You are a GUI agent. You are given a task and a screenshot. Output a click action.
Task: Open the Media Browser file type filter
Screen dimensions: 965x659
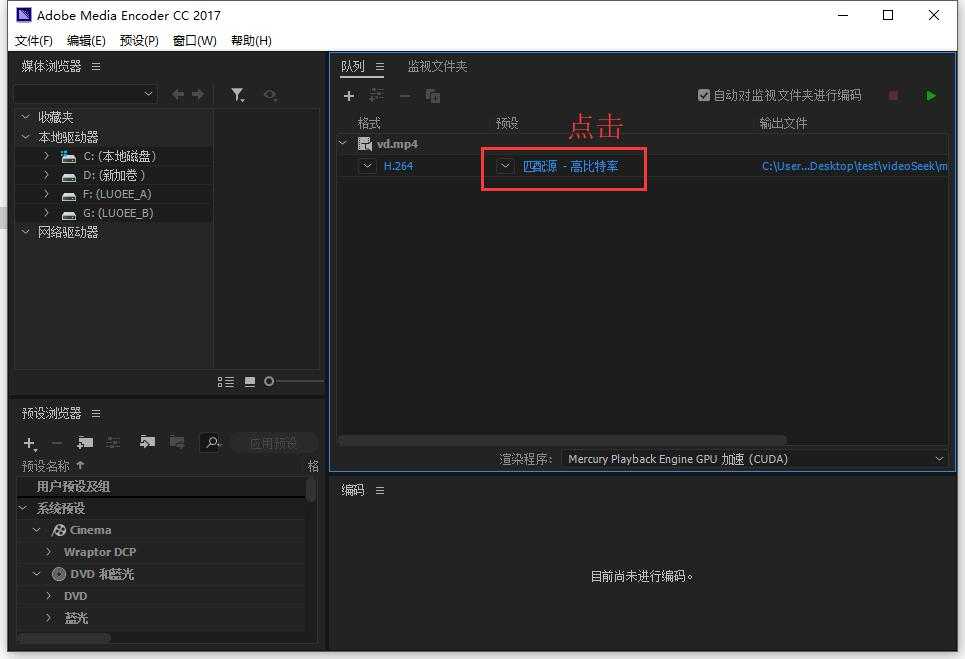click(238, 95)
